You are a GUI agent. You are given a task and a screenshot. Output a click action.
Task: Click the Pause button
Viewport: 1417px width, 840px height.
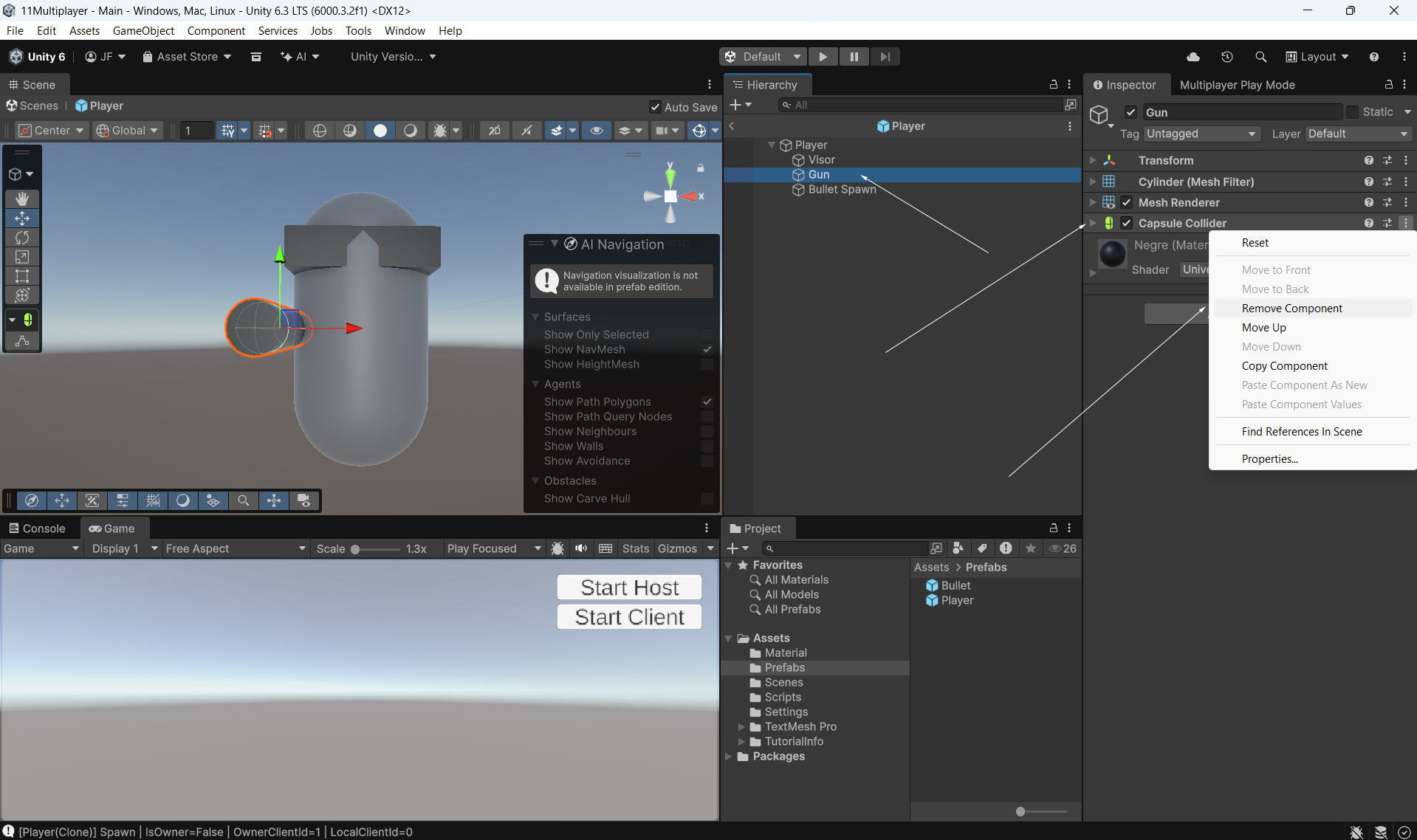pos(854,57)
